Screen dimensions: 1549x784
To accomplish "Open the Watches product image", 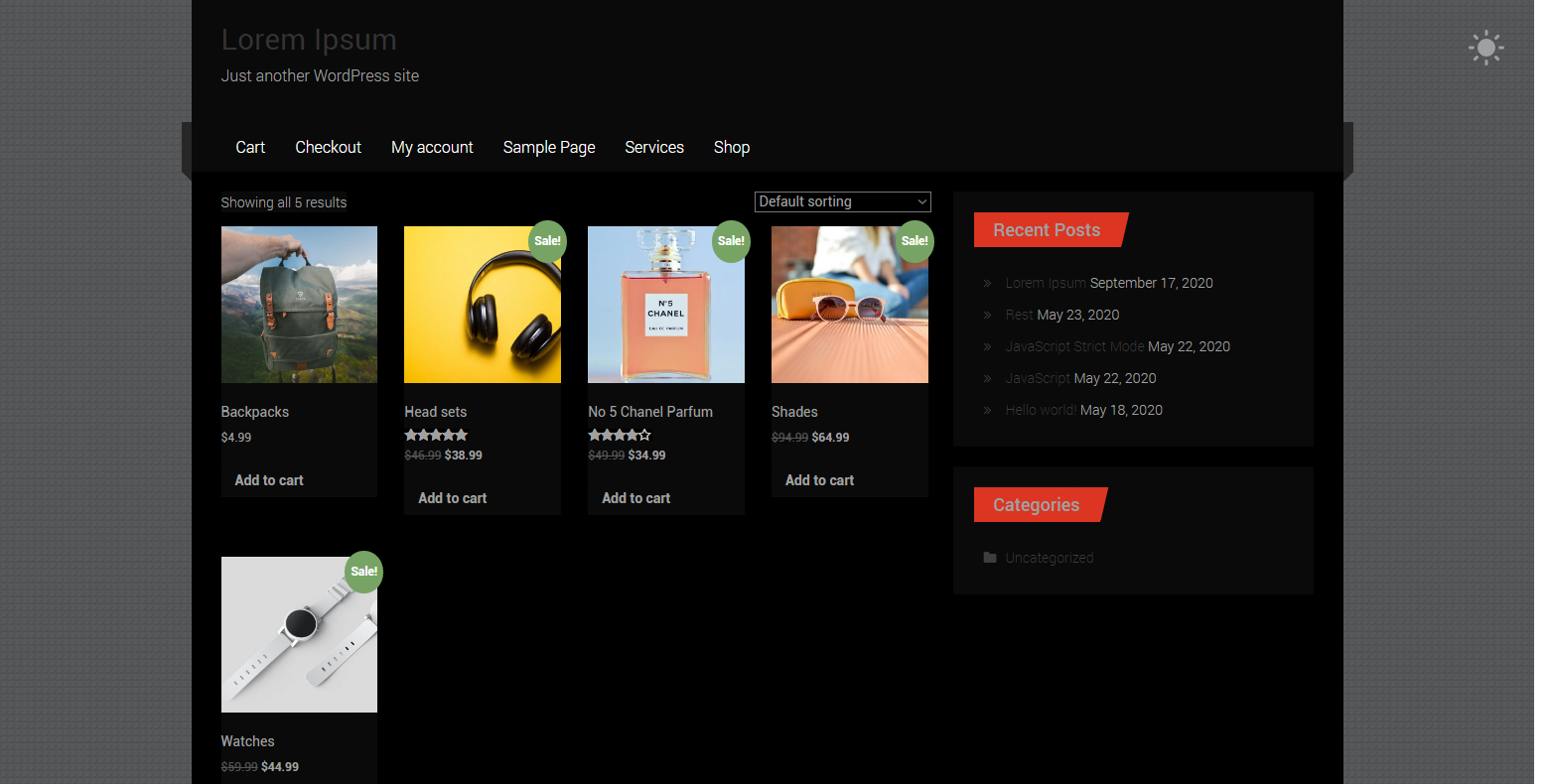I will coord(299,634).
